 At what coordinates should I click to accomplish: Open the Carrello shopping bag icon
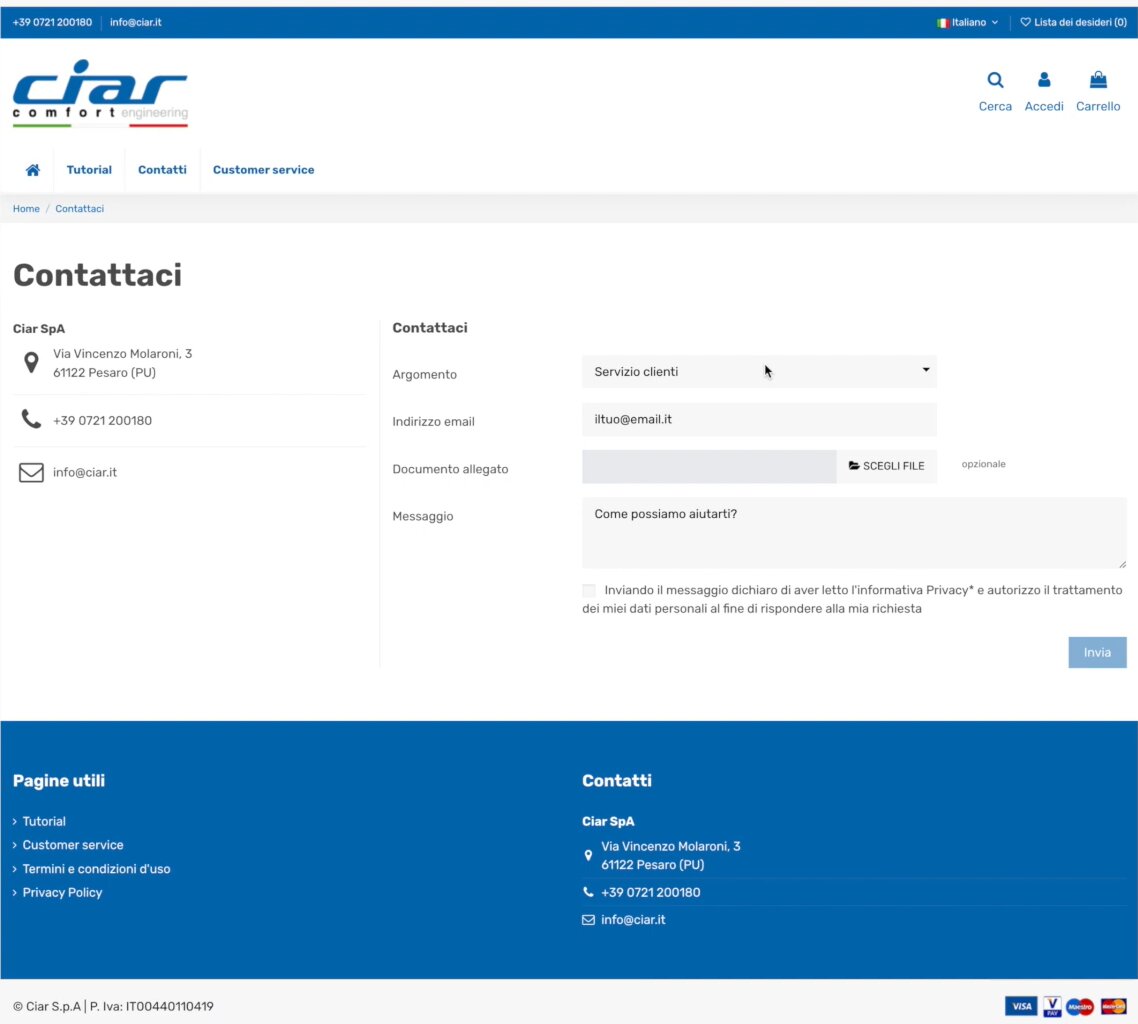(1098, 81)
